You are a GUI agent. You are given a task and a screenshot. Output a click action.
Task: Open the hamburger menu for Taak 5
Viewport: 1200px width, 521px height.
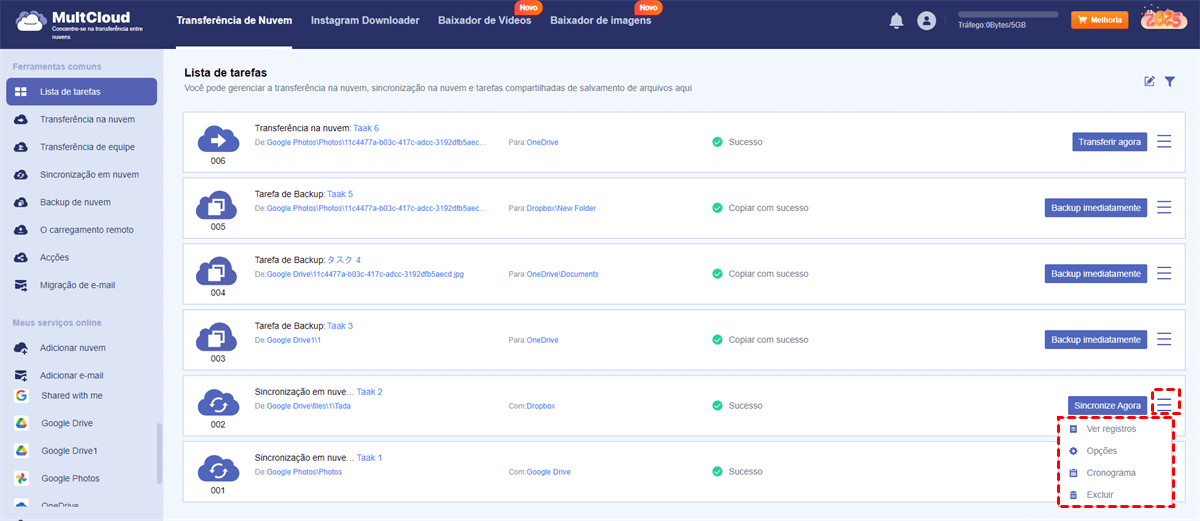1164,208
